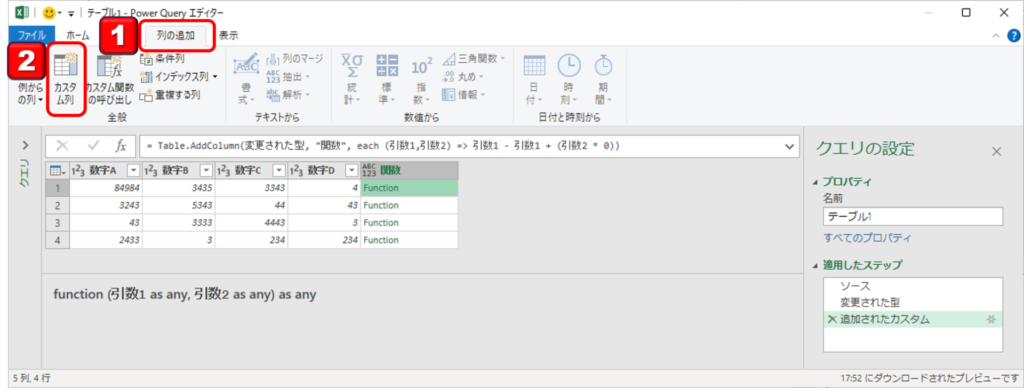Select row number 4 header
Viewport: 1024px width, 388px height.
point(57,240)
